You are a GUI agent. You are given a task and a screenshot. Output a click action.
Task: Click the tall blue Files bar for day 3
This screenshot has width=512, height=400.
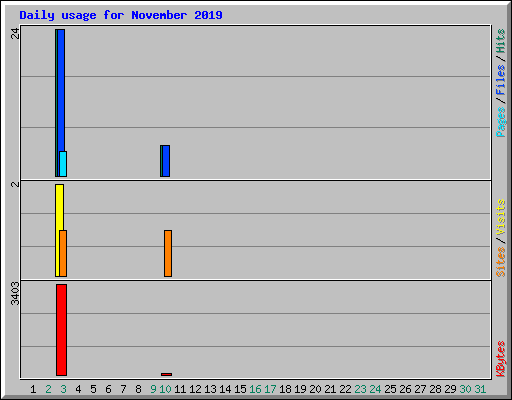coord(61,90)
